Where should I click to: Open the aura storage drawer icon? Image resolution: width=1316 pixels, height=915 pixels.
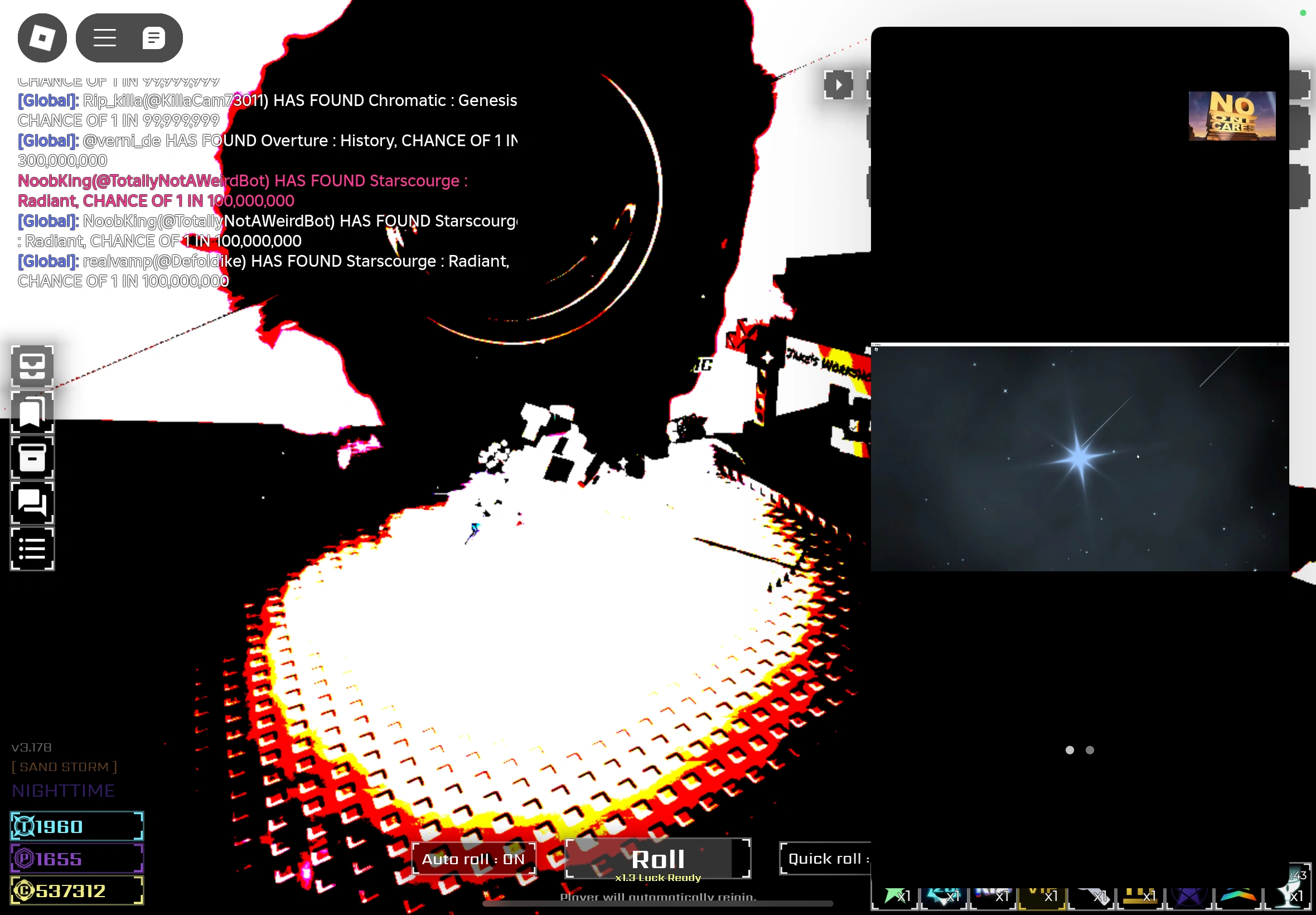[x=32, y=367]
